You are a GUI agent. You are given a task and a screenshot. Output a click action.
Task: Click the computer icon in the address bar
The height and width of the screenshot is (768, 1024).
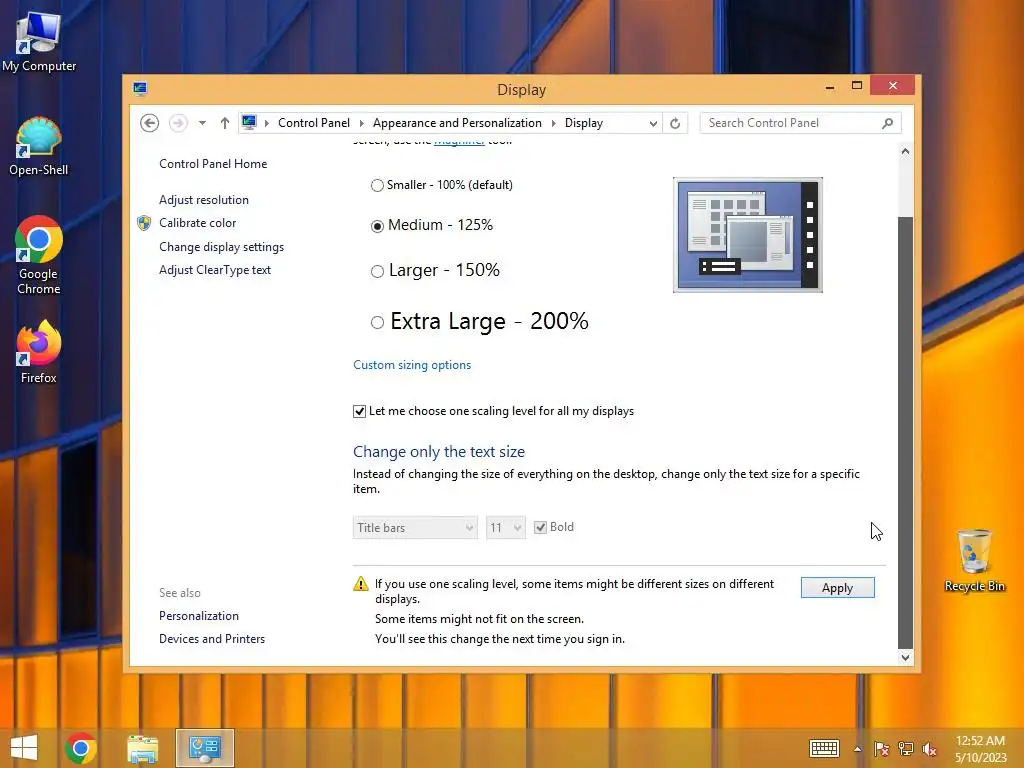click(249, 122)
